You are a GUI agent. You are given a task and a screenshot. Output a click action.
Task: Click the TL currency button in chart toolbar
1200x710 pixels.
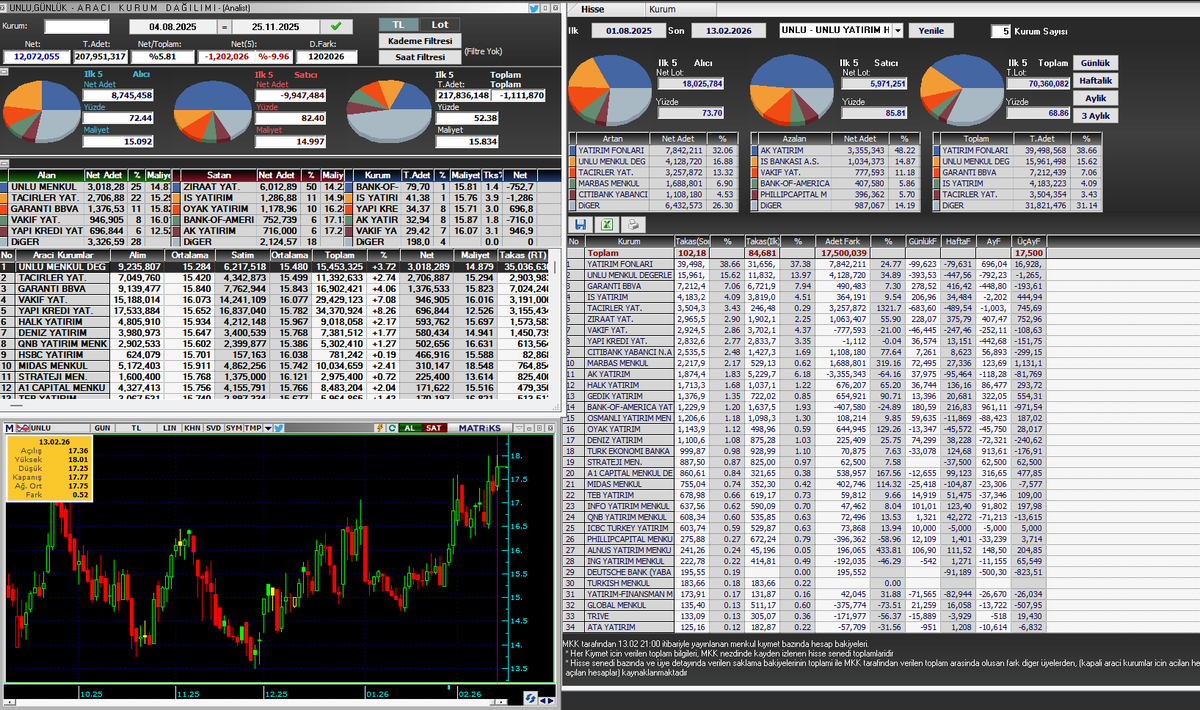[135, 428]
